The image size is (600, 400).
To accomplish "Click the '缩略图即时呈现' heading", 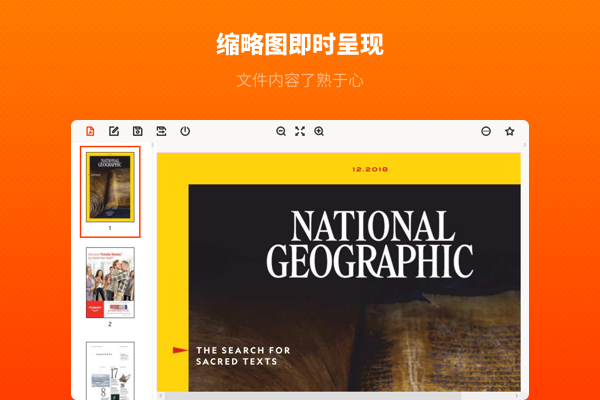I will tap(300, 44).
